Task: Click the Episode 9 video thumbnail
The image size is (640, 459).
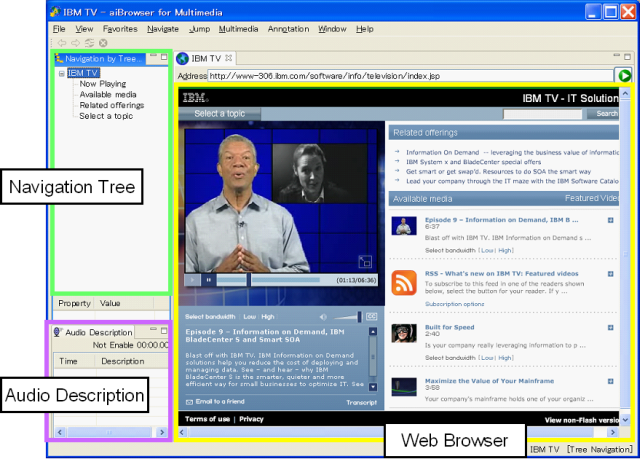Action: point(404,226)
